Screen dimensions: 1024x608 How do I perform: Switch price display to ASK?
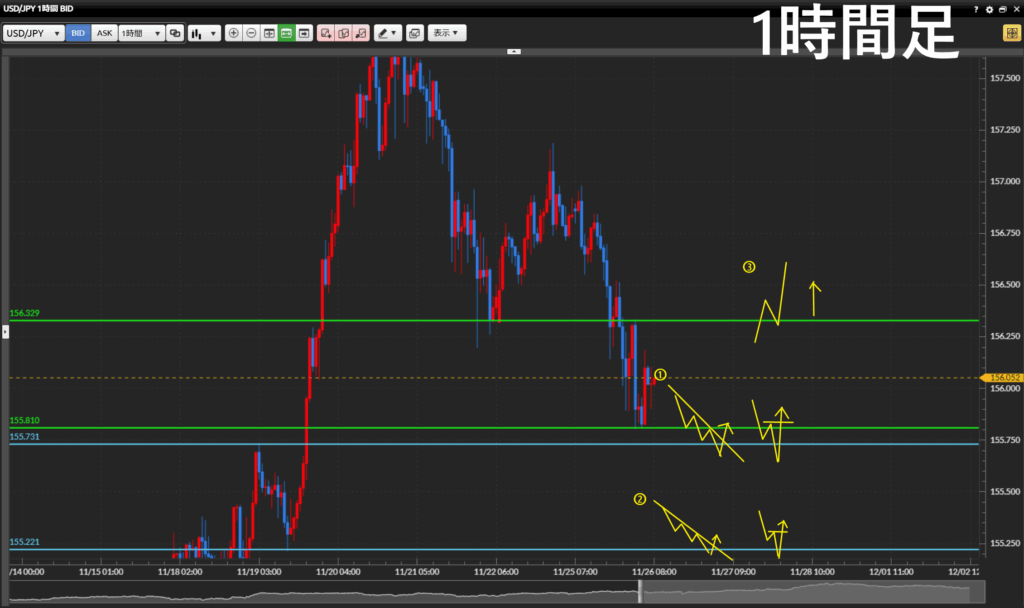104,33
